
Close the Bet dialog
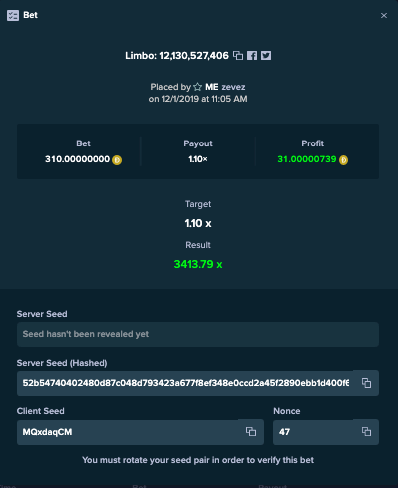[384, 16]
